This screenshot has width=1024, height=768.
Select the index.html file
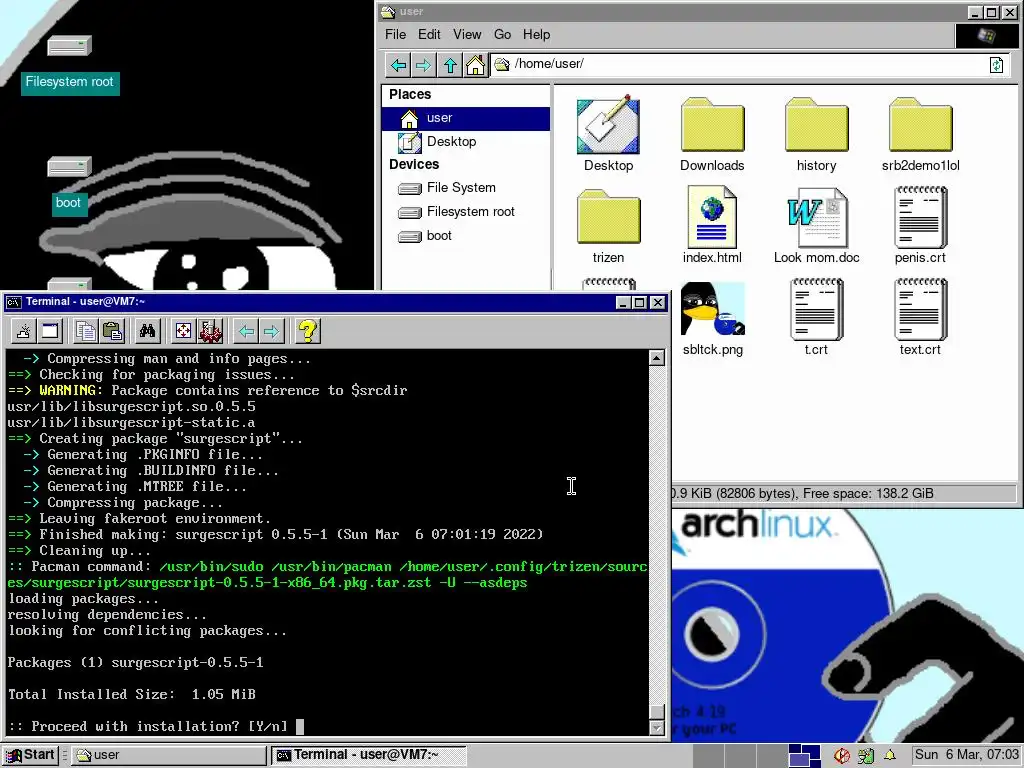712,227
